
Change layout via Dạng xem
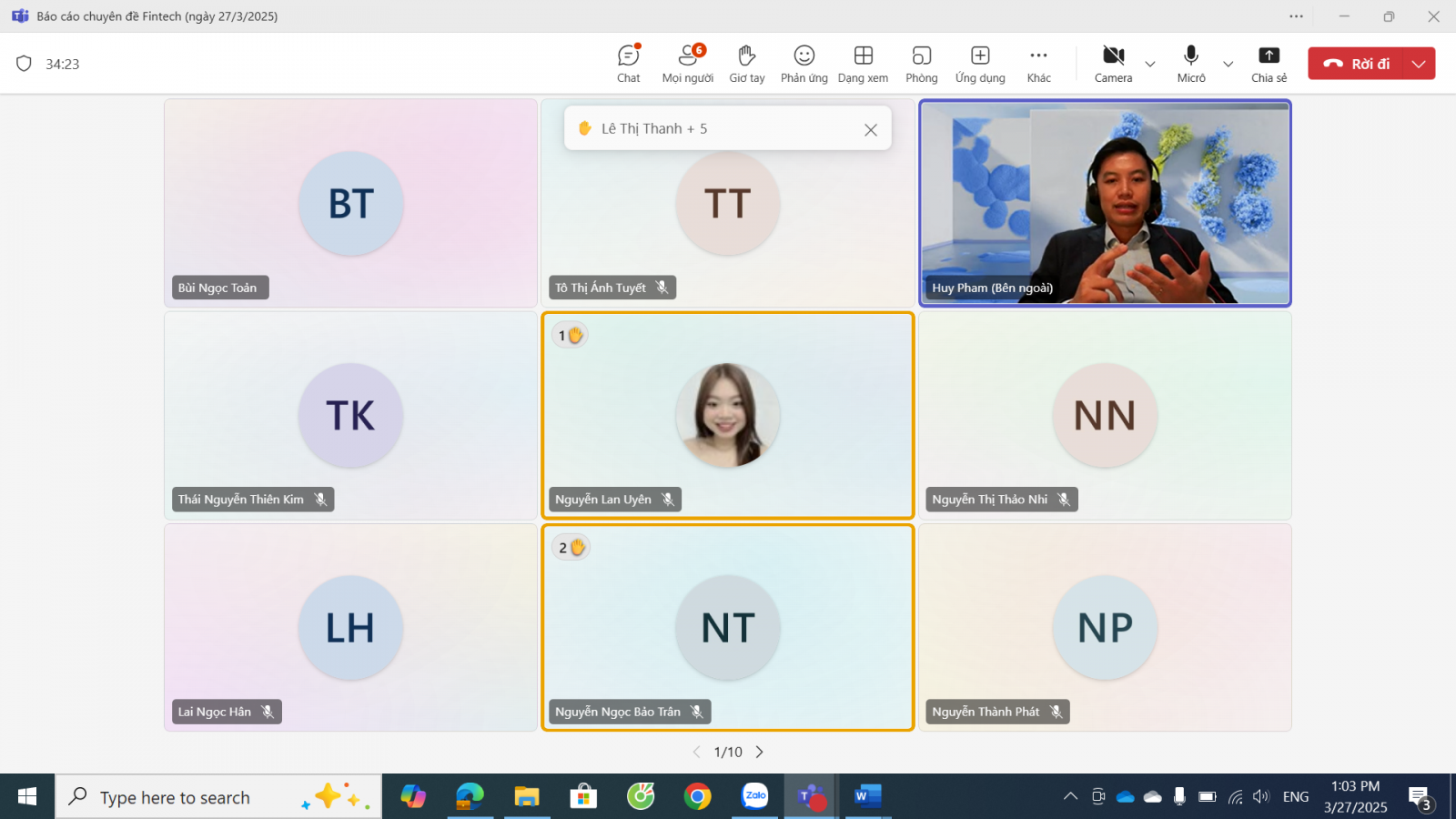tap(863, 64)
